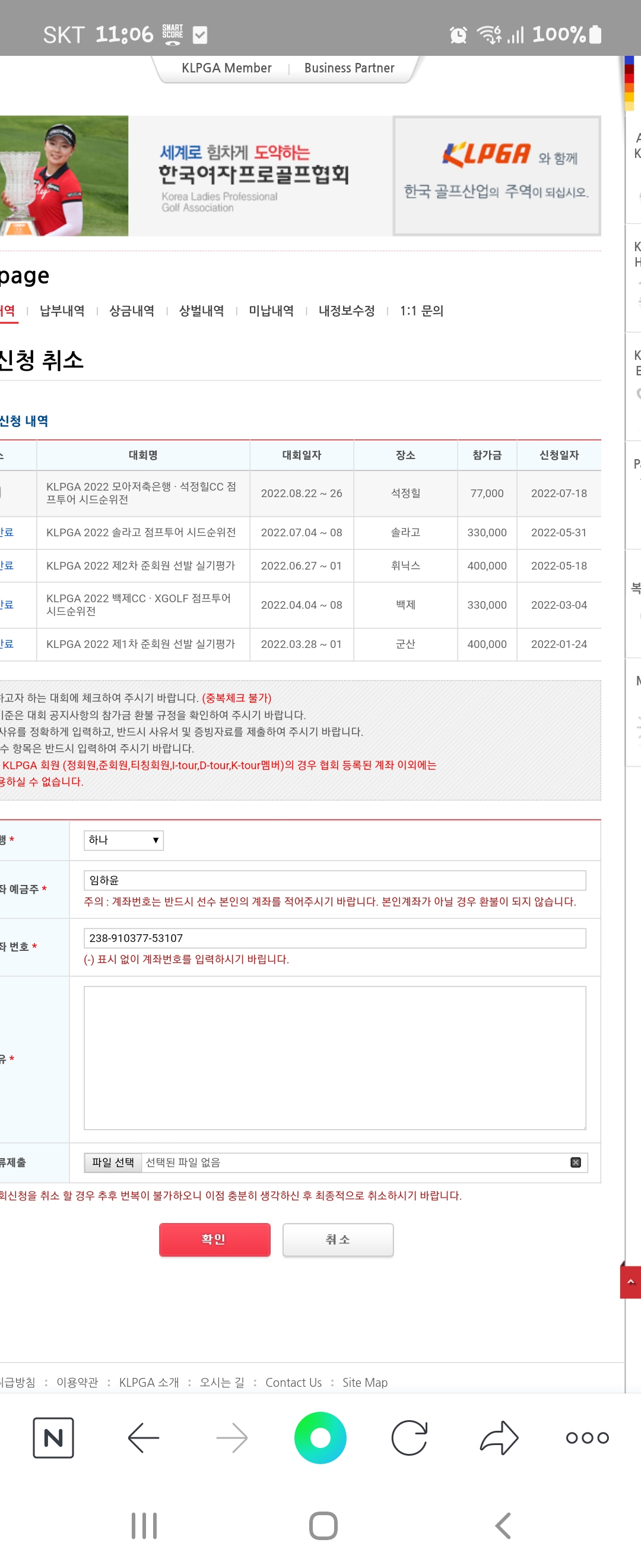641x1568 pixels.
Task: Open 이용약관 footer link
Action: coord(77,1382)
